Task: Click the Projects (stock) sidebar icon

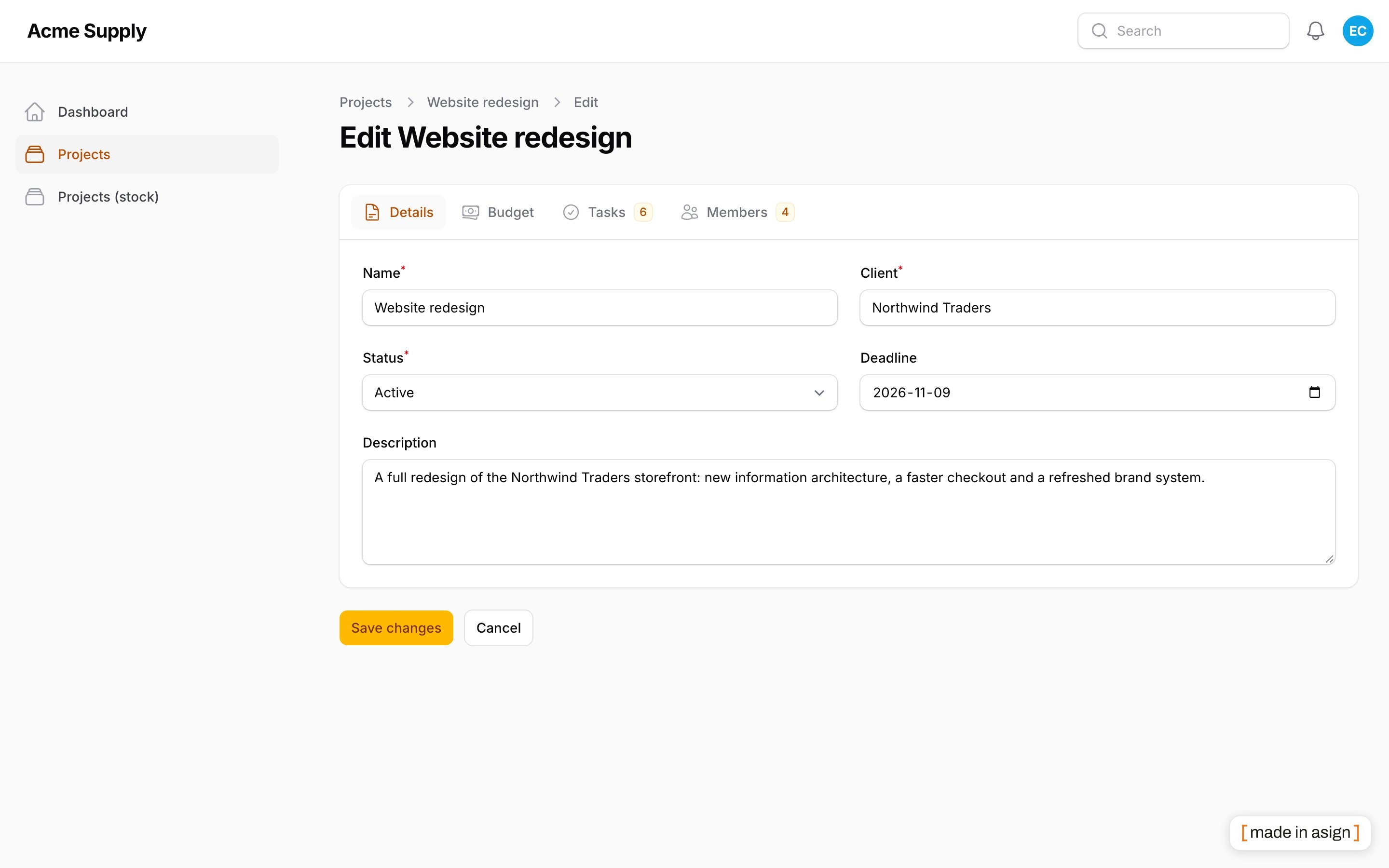Action: (35, 197)
